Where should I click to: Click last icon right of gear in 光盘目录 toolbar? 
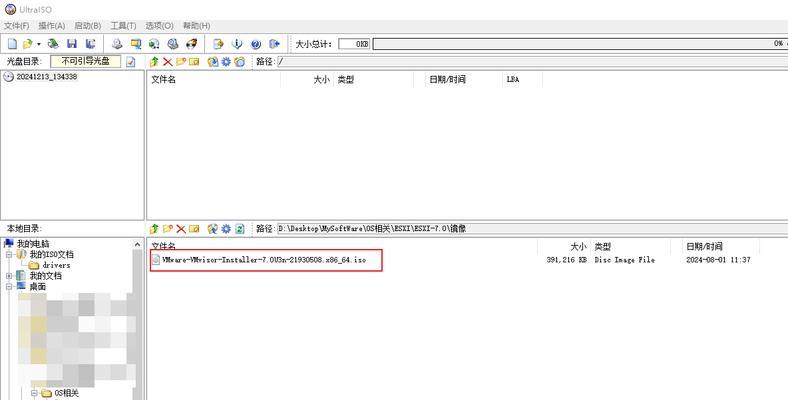tap(240, 61)
